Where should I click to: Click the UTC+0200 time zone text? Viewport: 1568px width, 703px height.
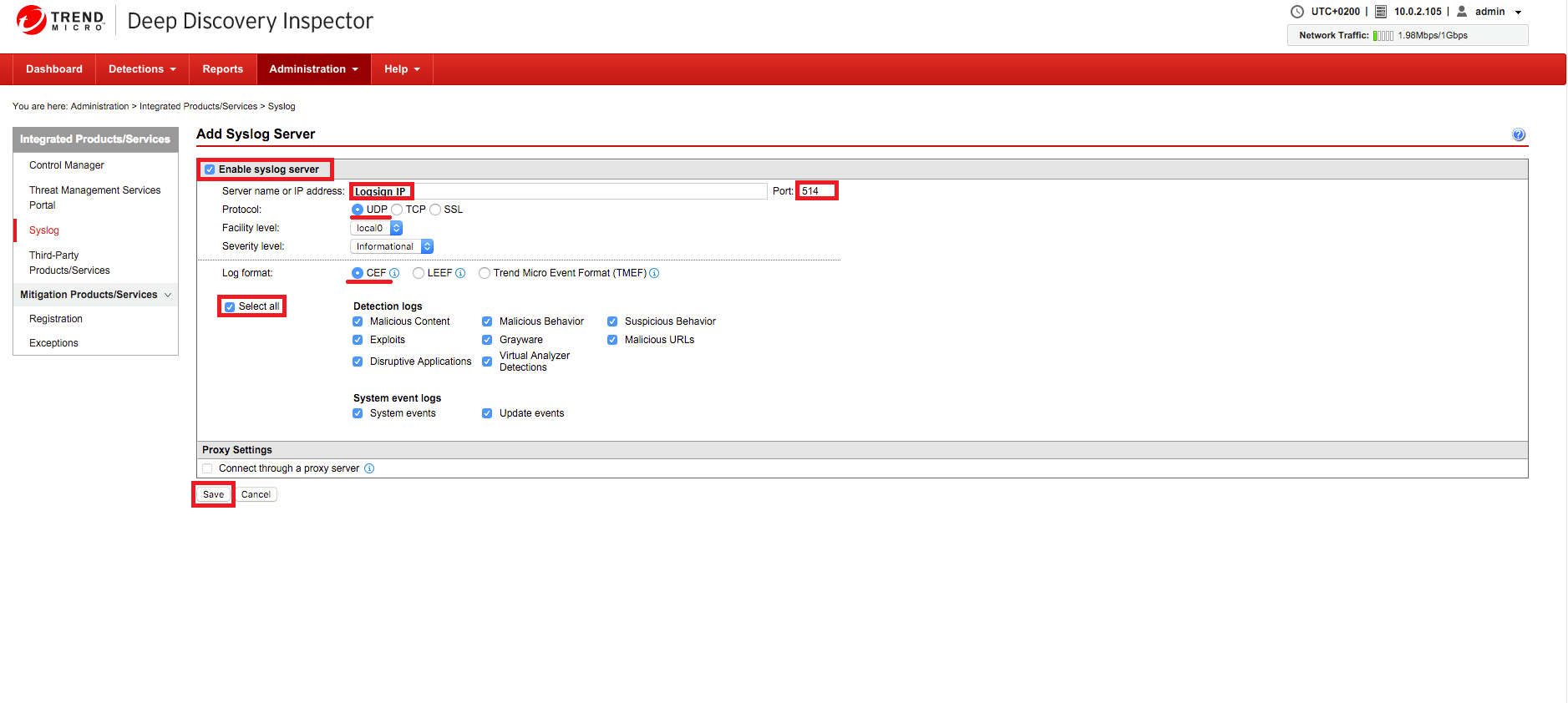1335,12
